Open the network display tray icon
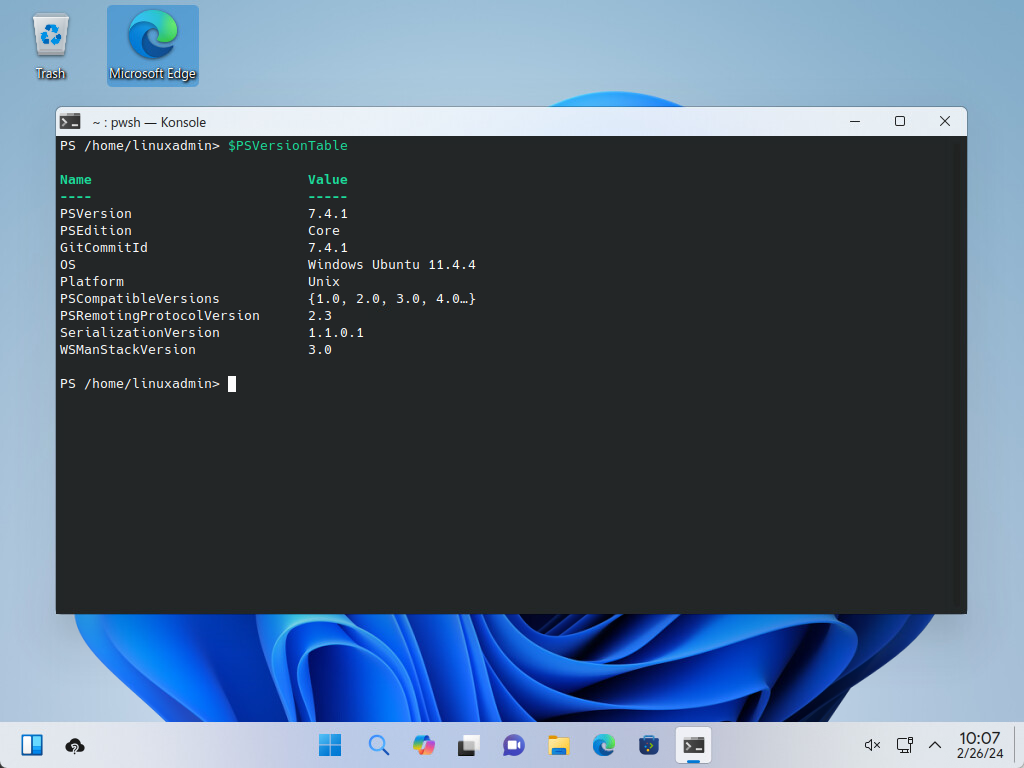 [904, 745]
